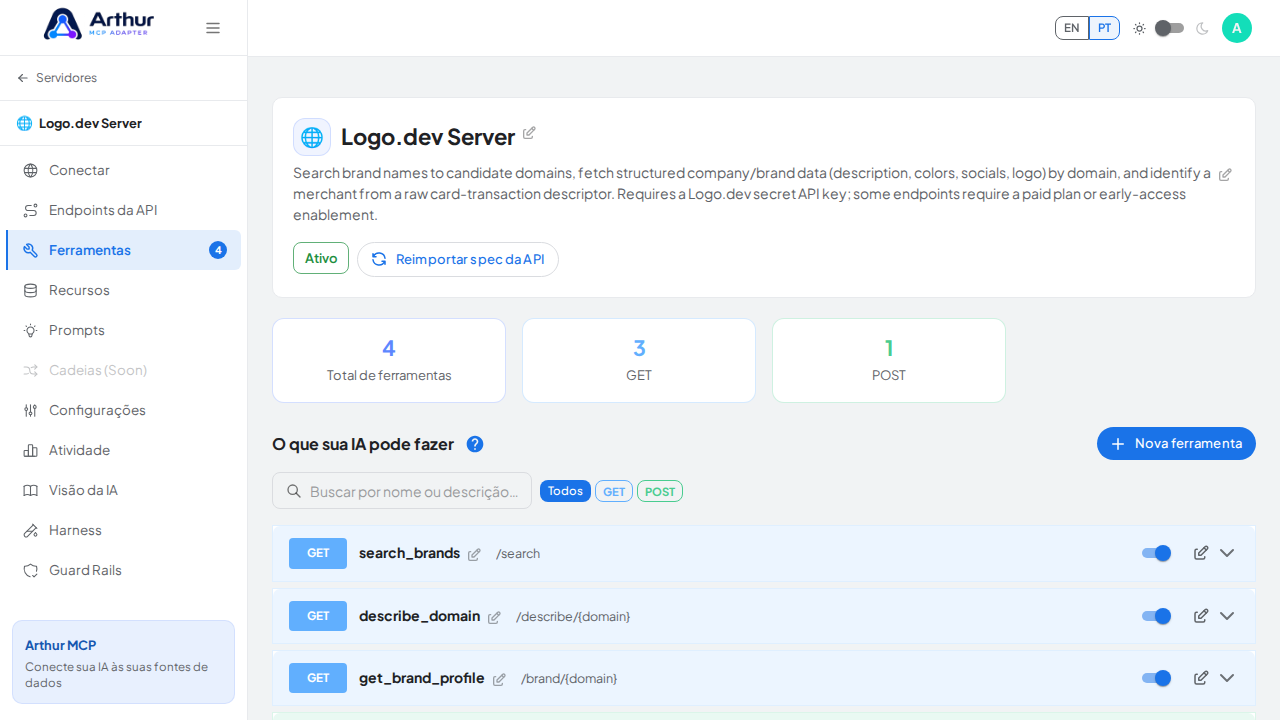Open Guard Rails in the sidebar
Screen dimensions: 1280x720
coord(123,570)
